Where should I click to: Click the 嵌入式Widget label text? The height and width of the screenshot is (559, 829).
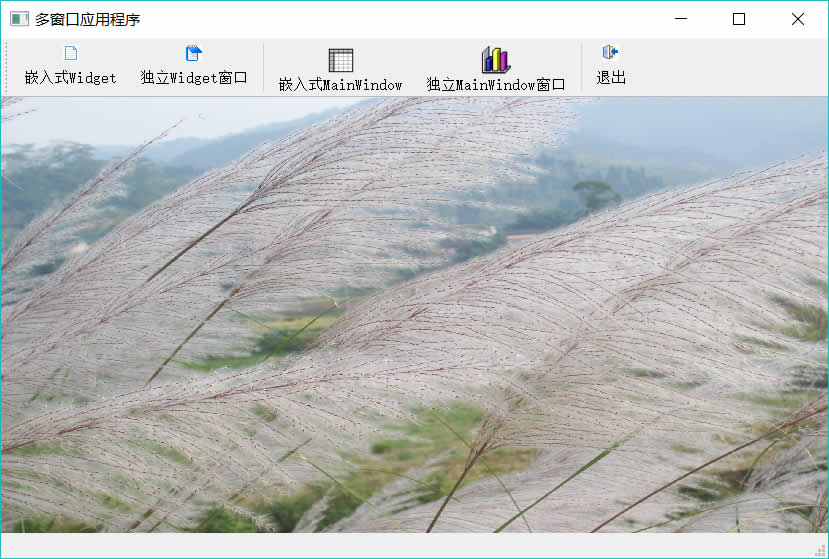(x=71, y=78)
